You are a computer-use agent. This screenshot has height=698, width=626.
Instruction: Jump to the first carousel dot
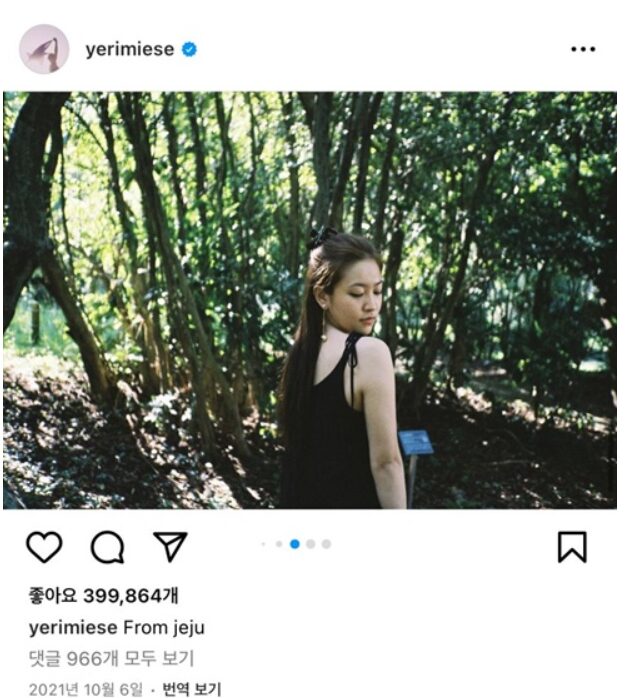(x=263, y=544)
